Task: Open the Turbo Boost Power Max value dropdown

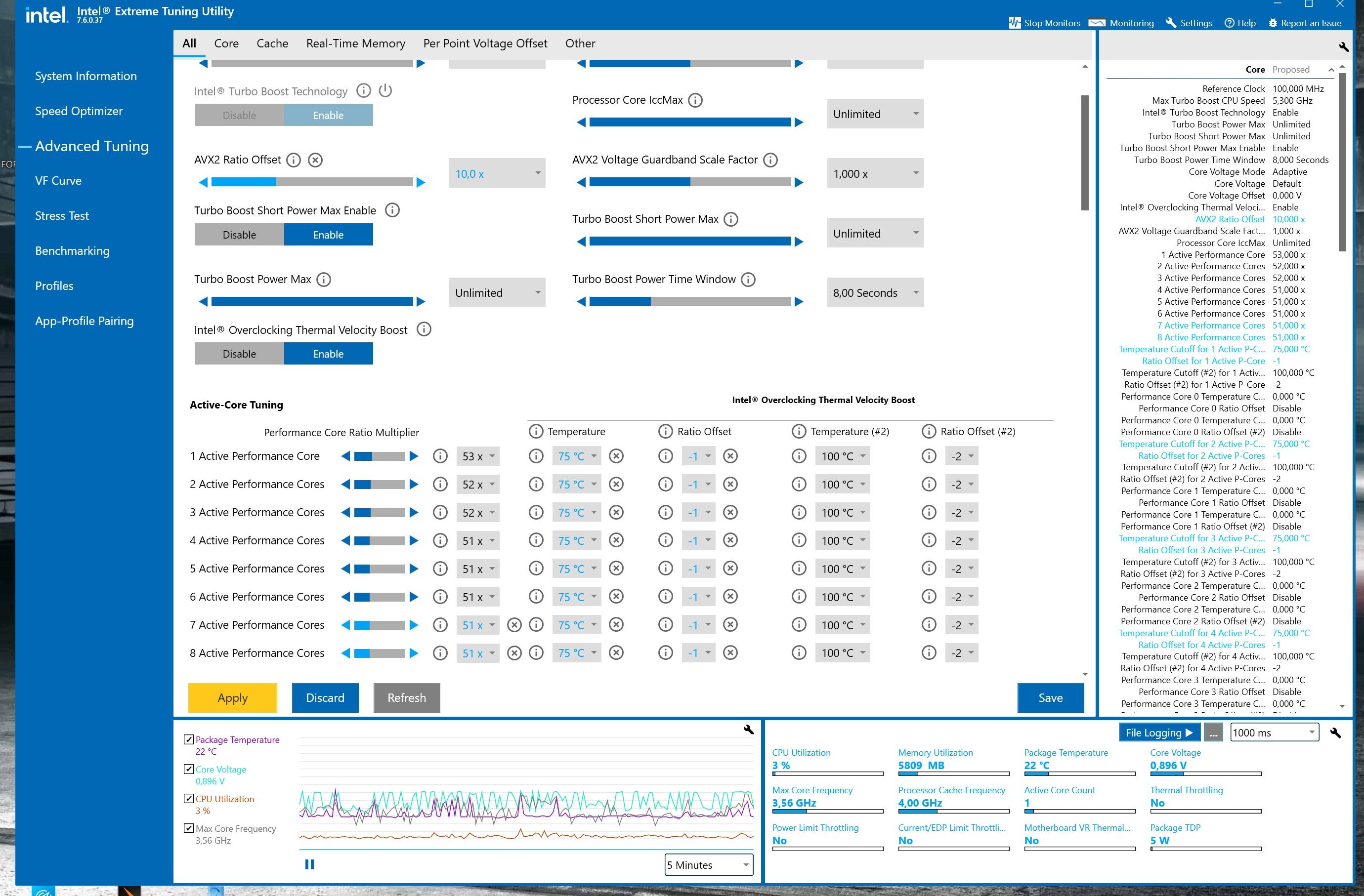Action: (496, 293)
